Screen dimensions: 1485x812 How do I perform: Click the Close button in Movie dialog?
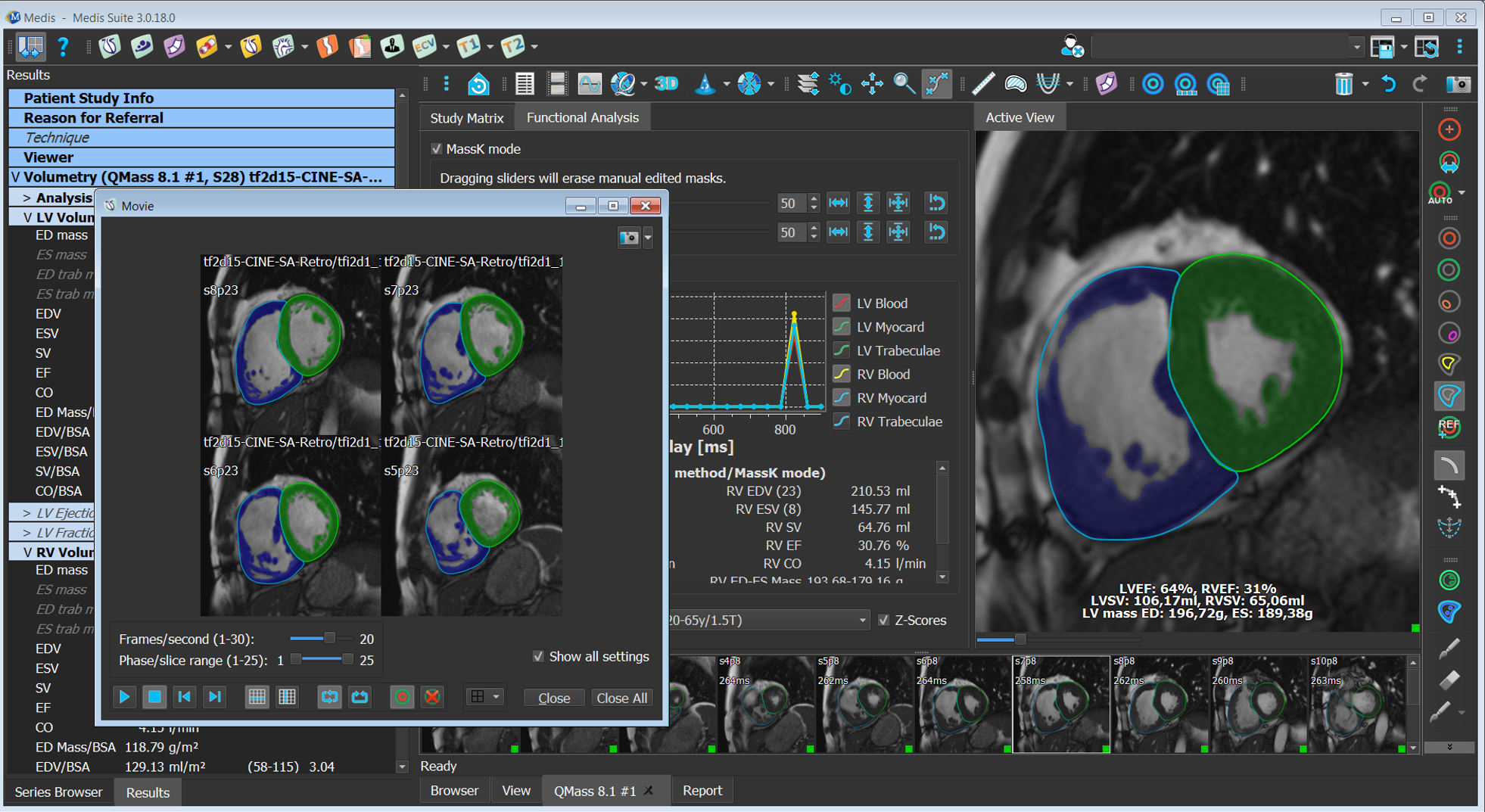pyautogui.click(x=553, y=698)
